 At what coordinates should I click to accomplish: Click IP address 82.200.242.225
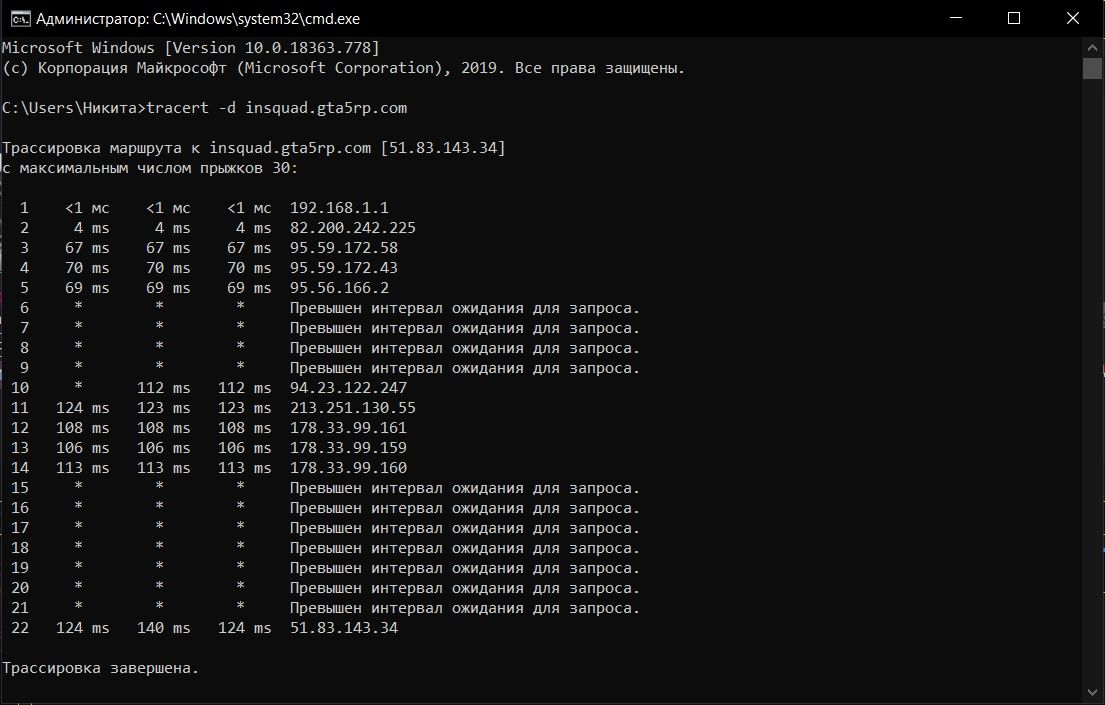352,228
